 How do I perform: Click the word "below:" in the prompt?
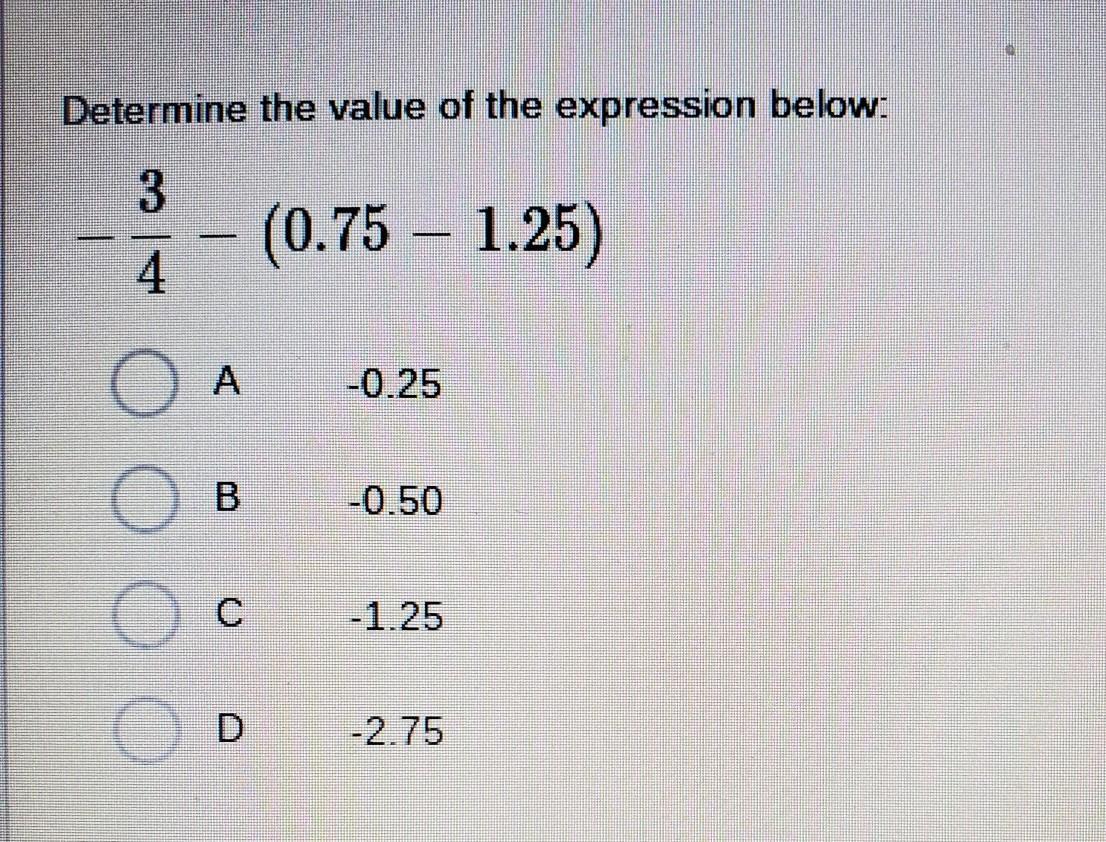click(x=826, y=106)
